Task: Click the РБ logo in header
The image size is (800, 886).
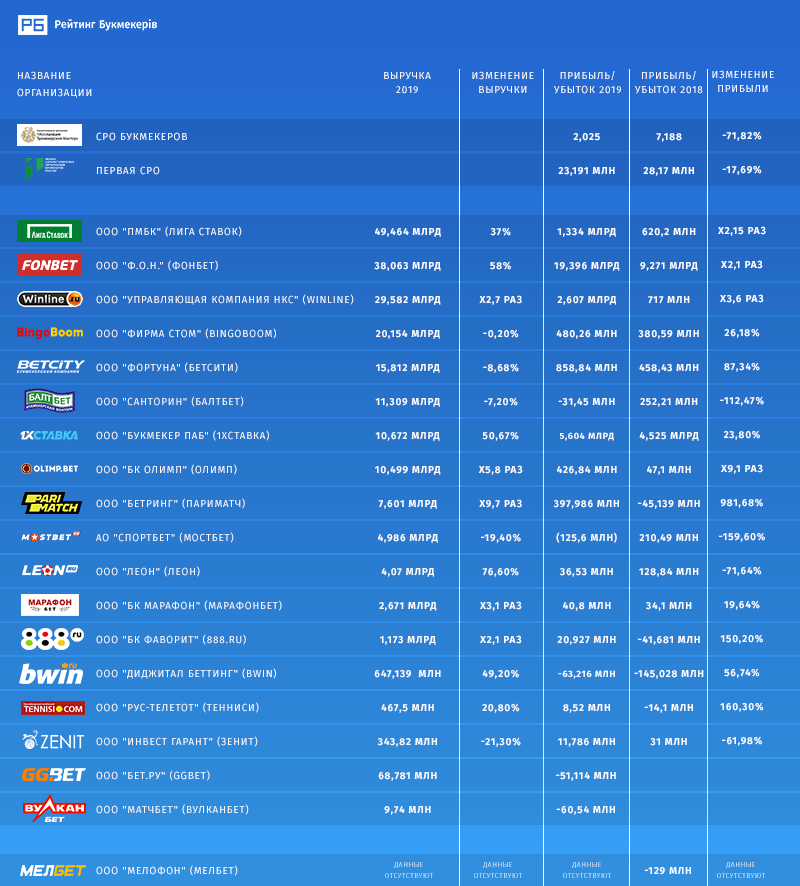Action: point(32,25)
